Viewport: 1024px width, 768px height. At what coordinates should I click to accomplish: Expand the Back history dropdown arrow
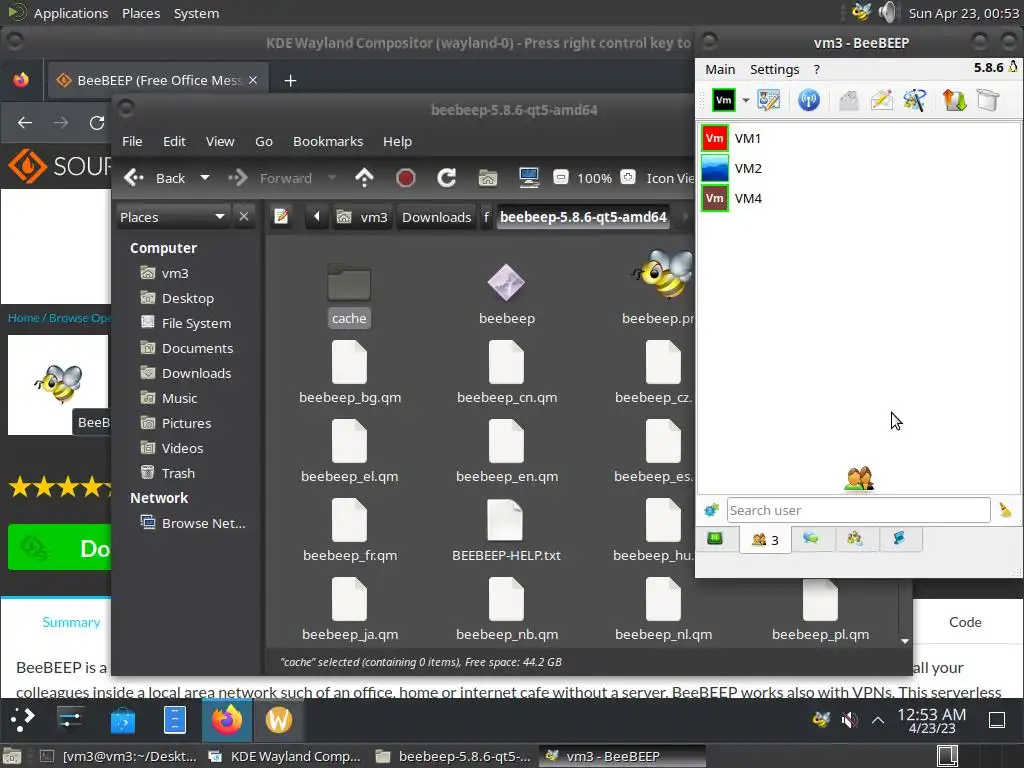(x=205, y=178)
